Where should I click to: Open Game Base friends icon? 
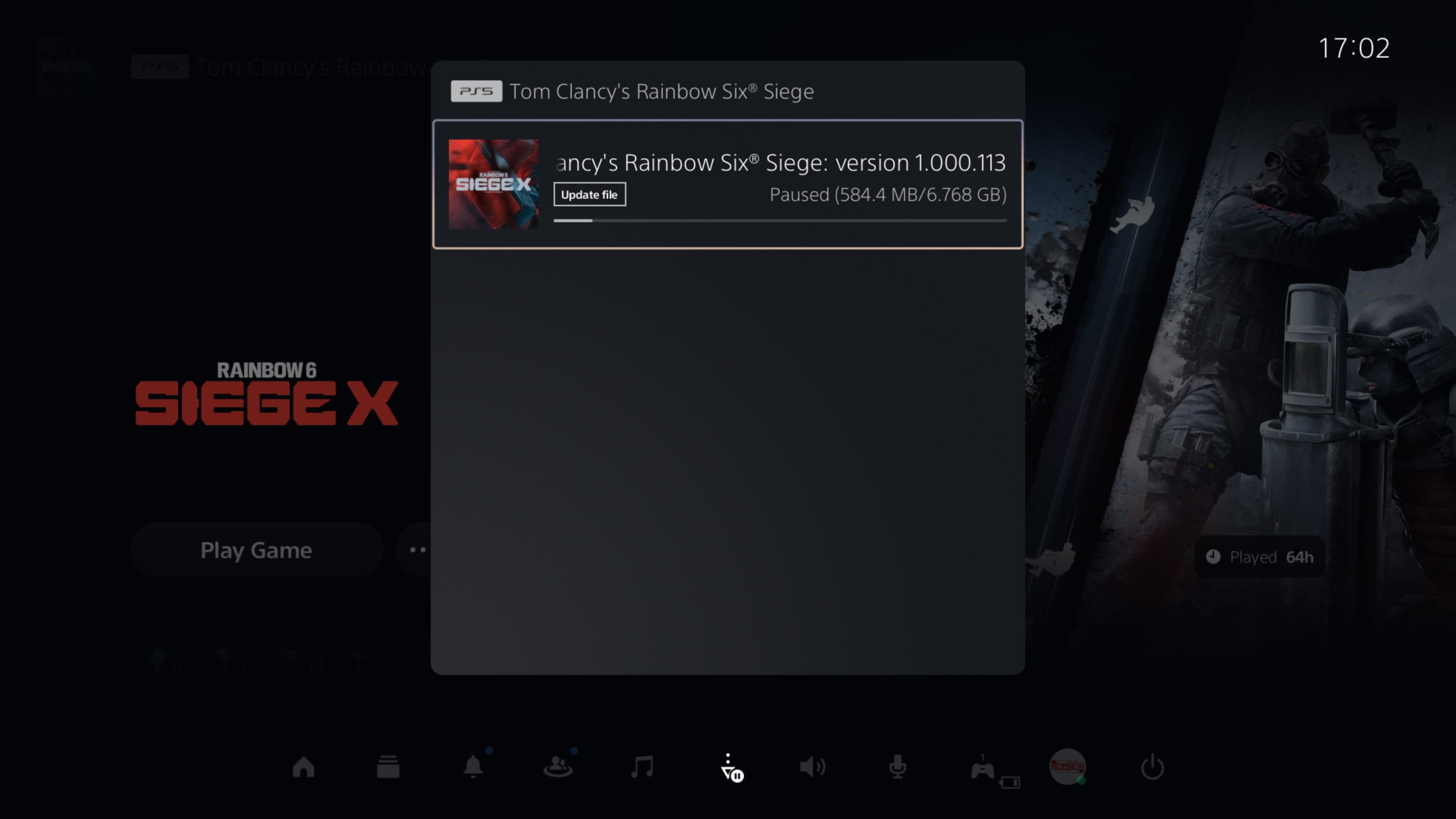tap(558, 767)
